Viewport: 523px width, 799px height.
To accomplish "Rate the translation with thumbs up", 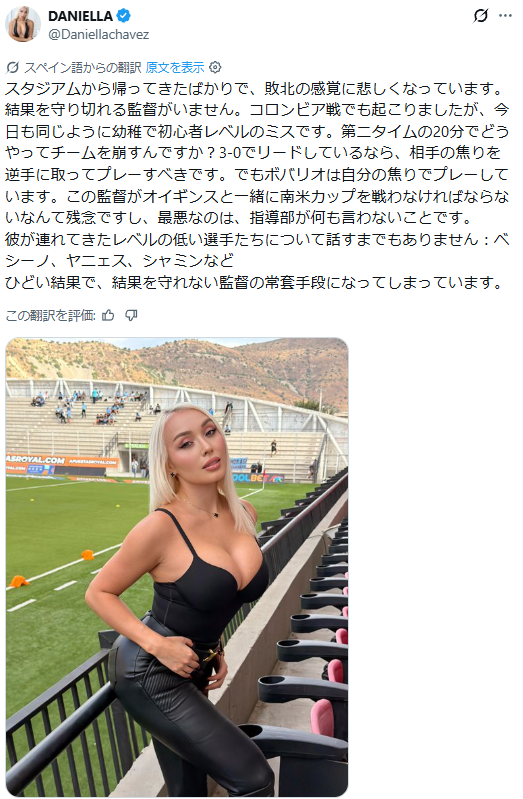I will coord(108,316).
